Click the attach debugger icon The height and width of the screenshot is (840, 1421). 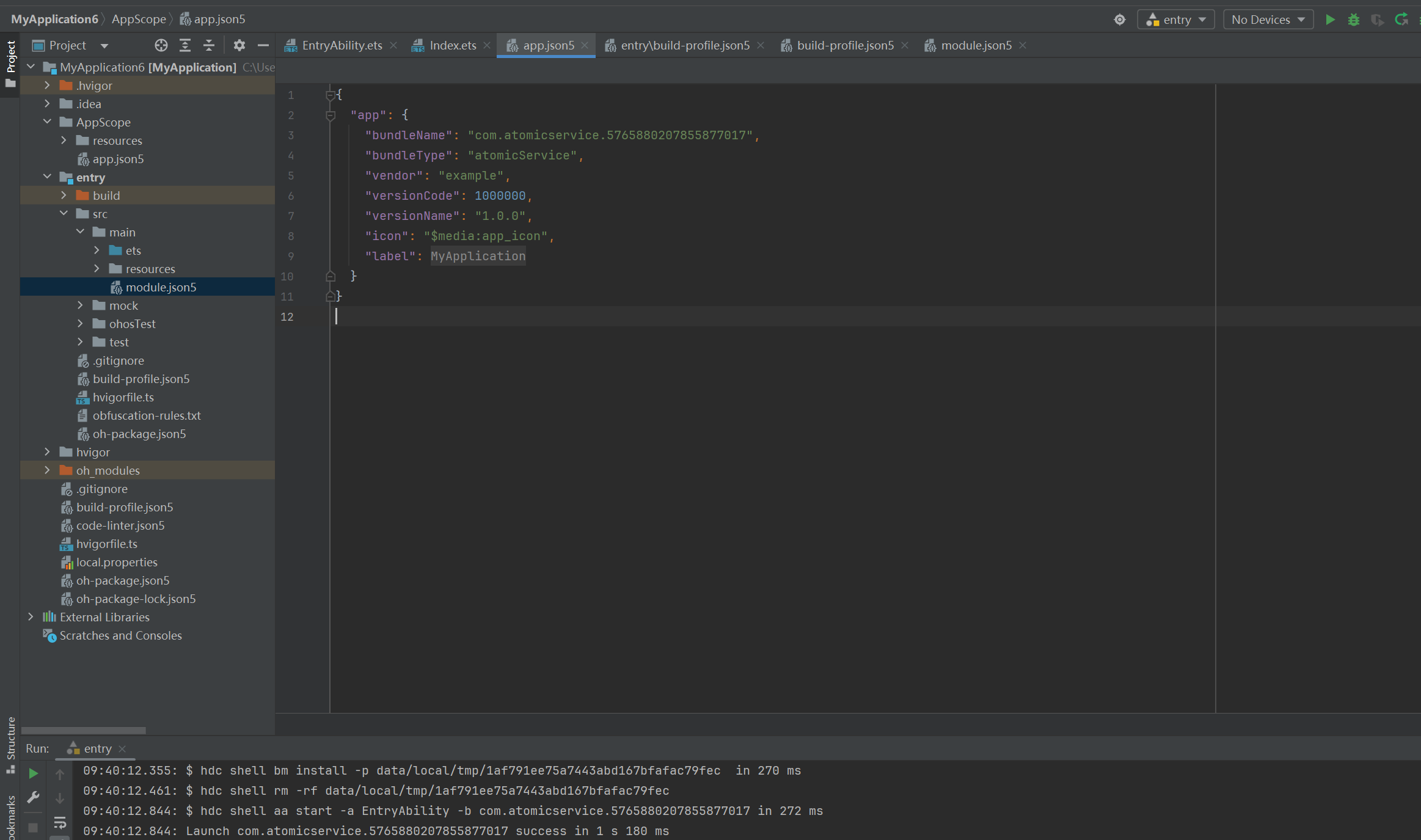[x=1377, y=20]
